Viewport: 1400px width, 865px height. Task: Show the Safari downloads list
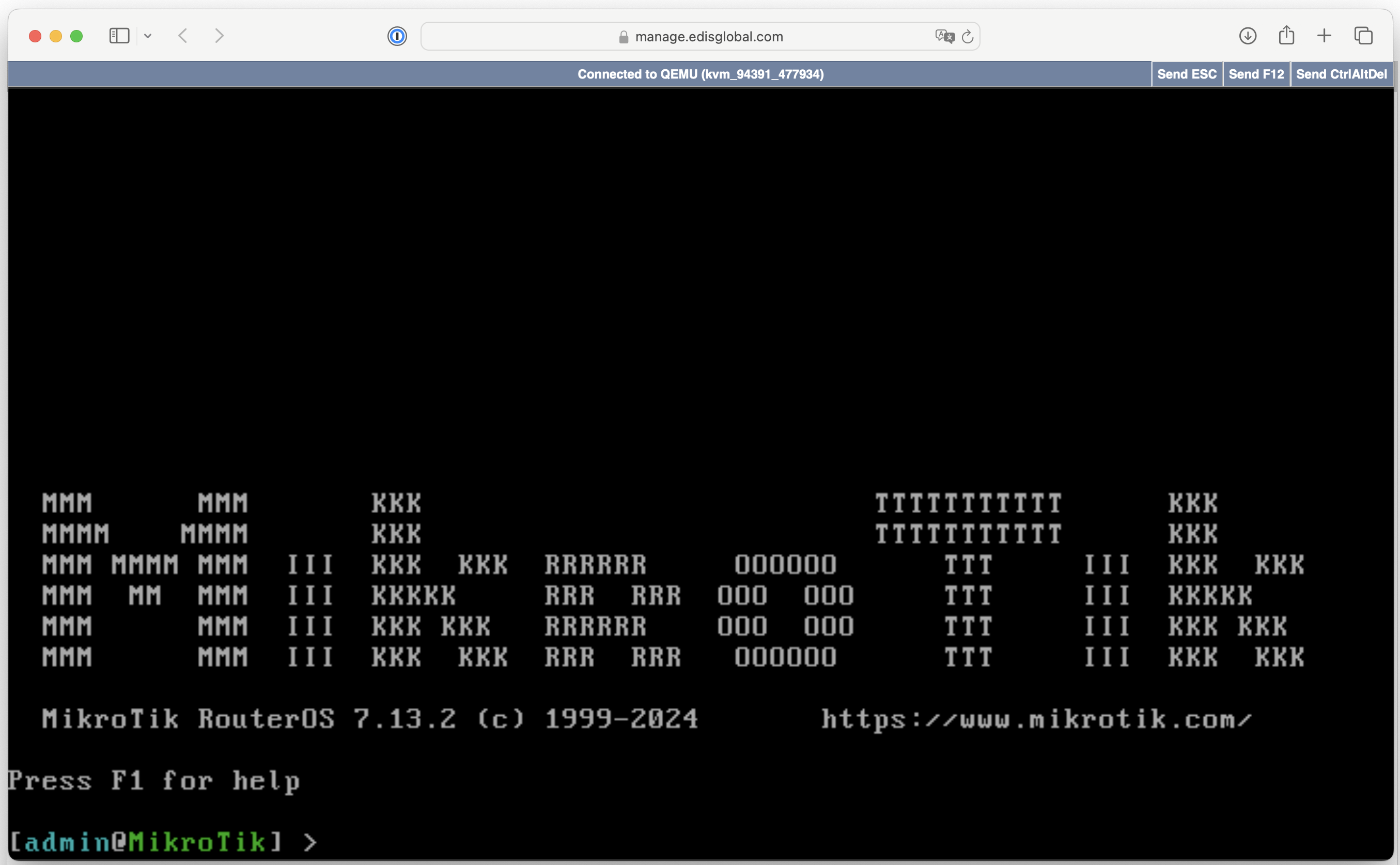[1247, 36]
